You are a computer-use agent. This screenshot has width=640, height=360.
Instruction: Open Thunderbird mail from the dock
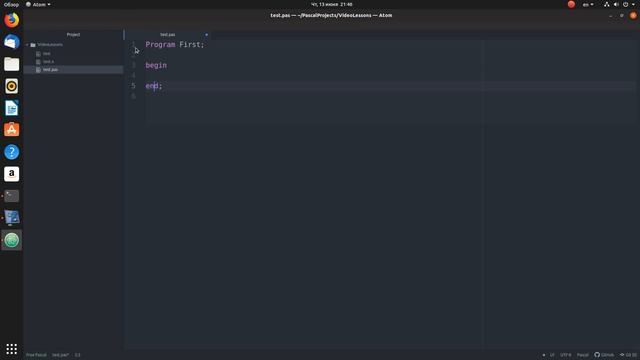point(11,42)
